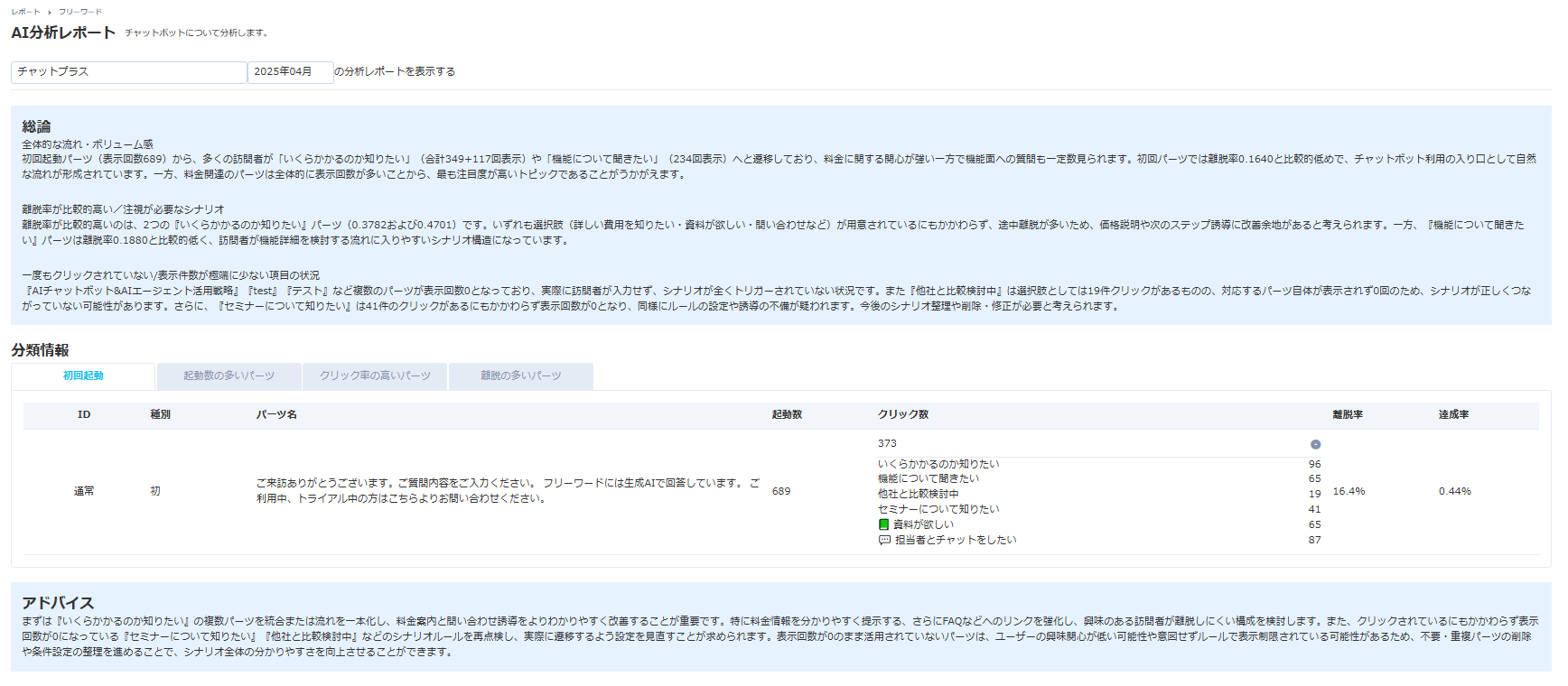The width and height of the screenshot is (1568, 686).
Task: Click the 達成率 column header
Action: pyautogui.click(x=1453, y=415)
